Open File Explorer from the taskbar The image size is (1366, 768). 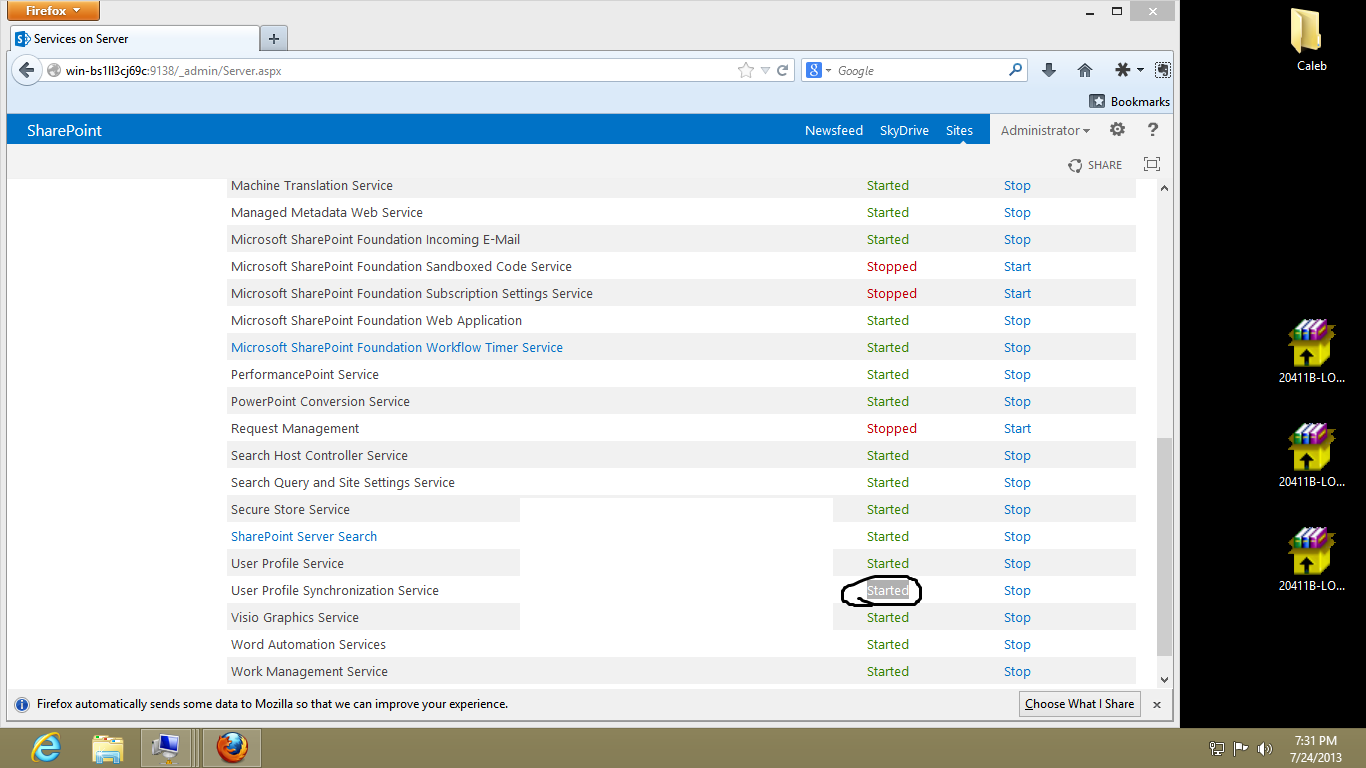tap(107, 747)
